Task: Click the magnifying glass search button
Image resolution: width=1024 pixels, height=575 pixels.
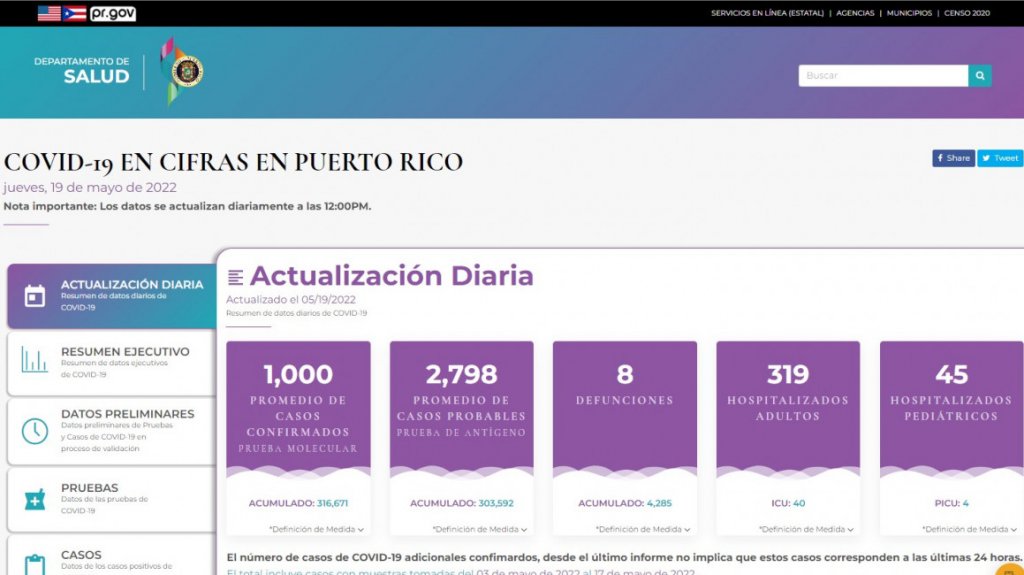Action: pos(980,76)
